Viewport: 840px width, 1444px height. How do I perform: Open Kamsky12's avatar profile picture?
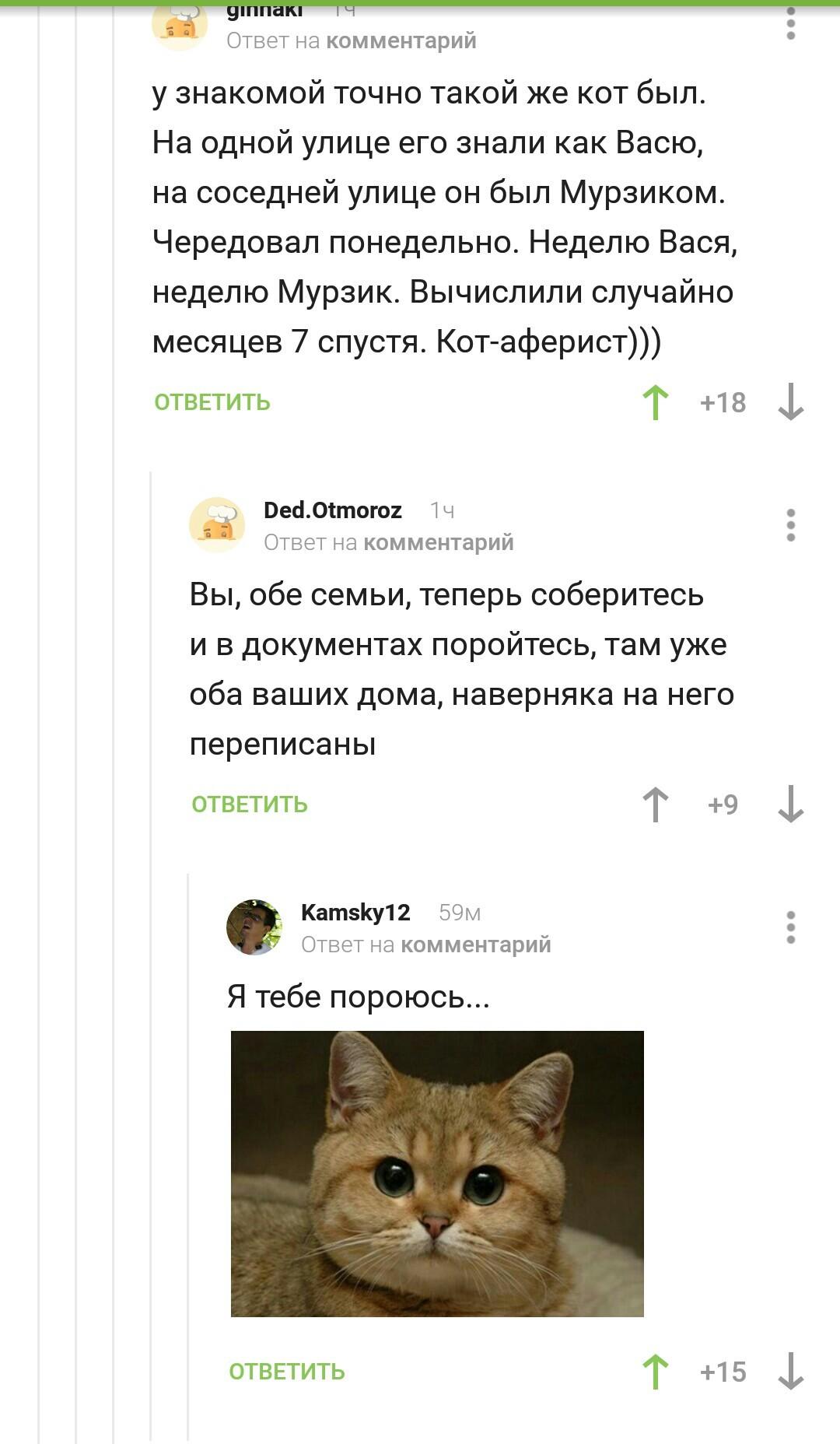click(x=254, y=927)
